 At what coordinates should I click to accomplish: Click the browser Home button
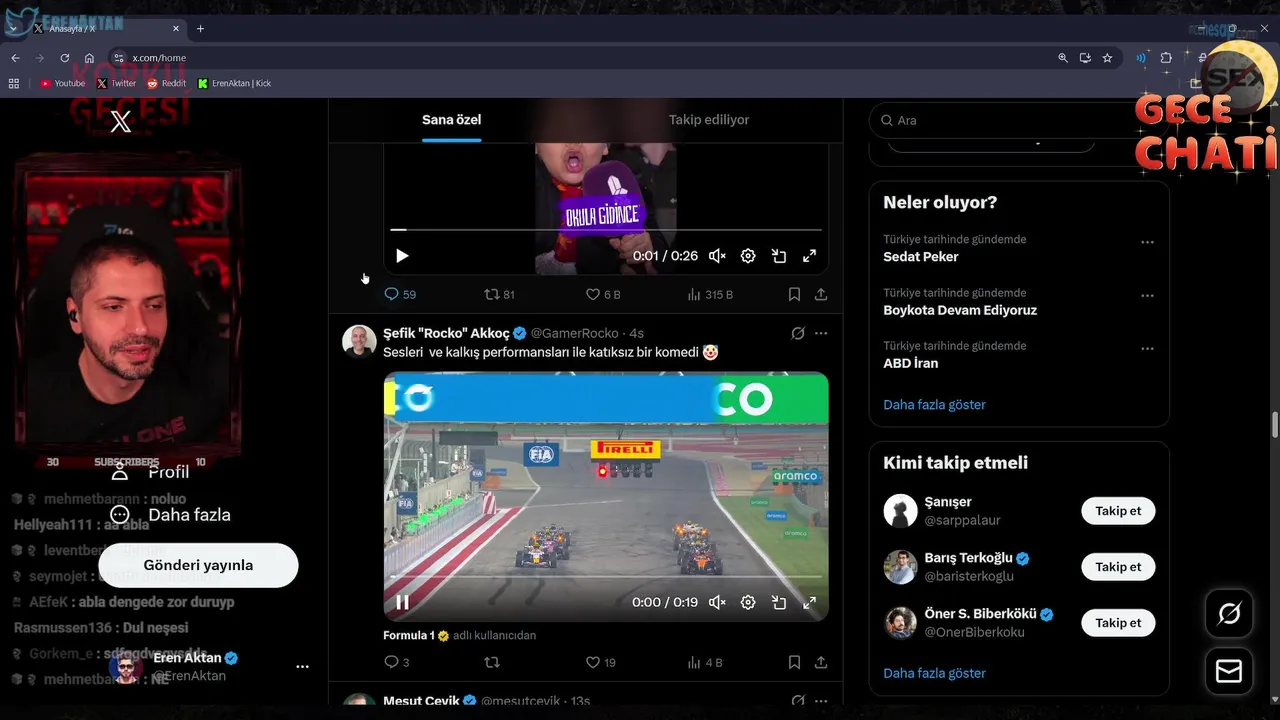89,58
